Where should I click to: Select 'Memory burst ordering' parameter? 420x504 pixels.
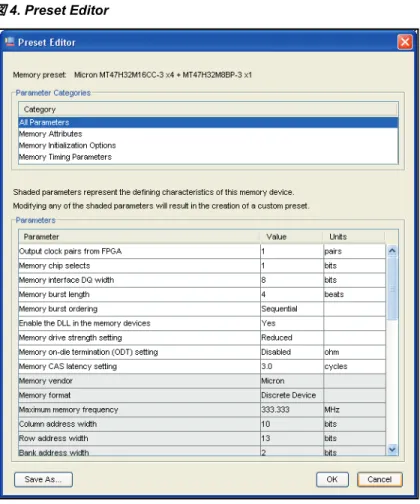[x=139, y=309]
